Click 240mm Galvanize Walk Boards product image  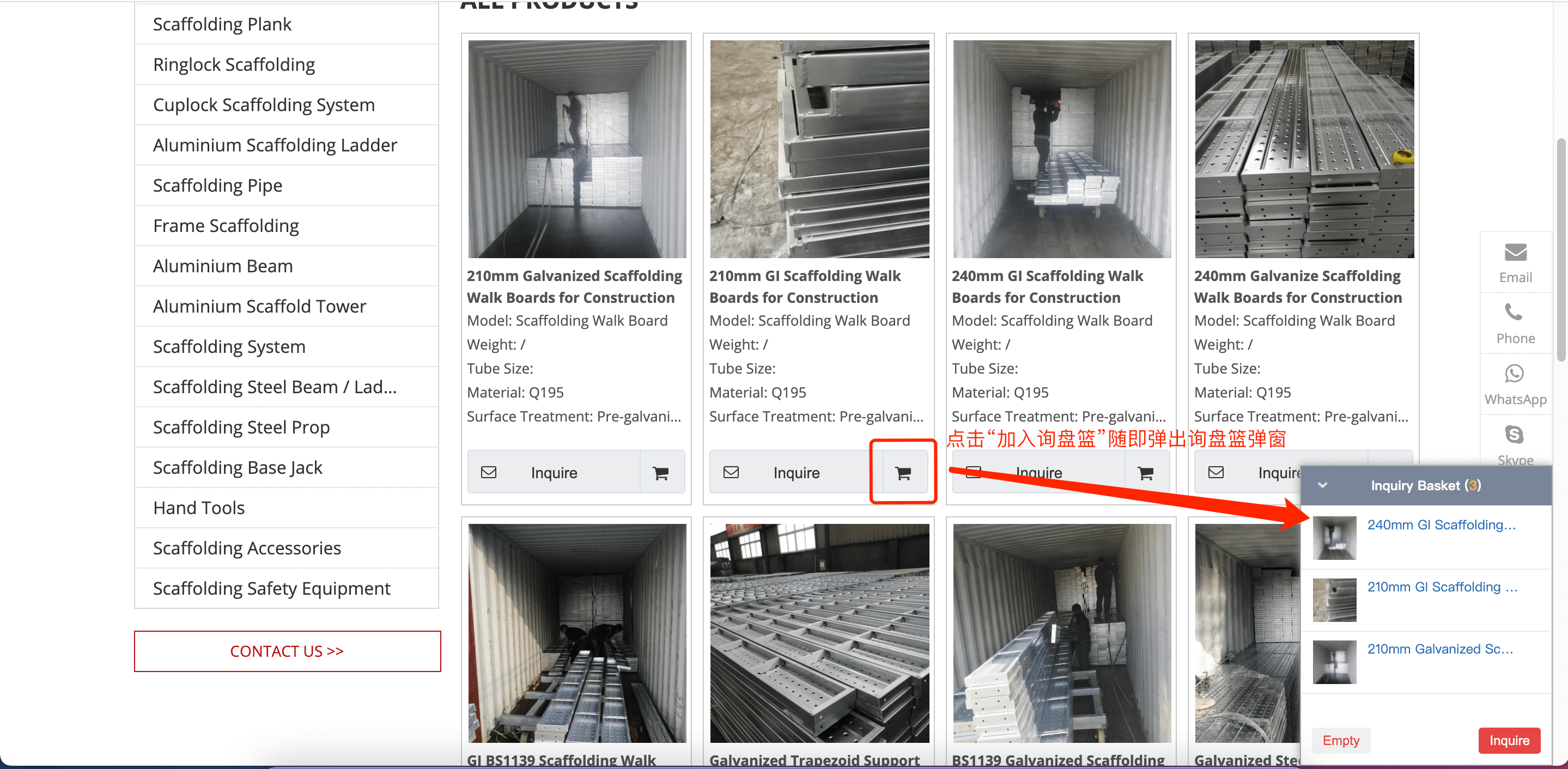click(1304, 149)
